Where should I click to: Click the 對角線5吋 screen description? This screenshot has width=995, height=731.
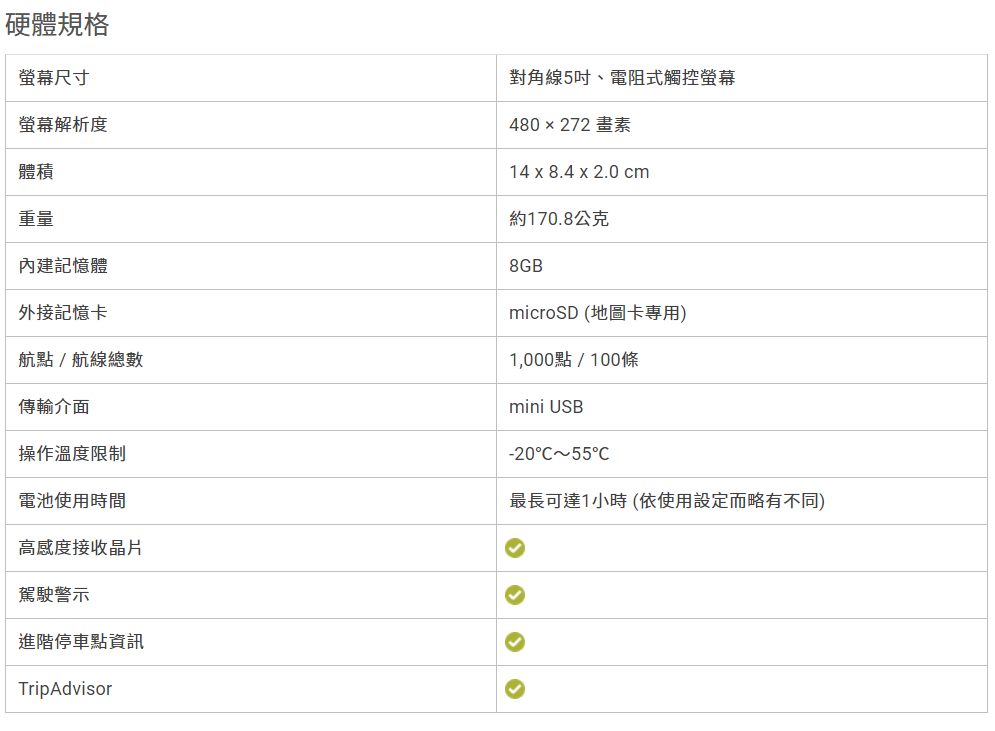click(x=550, y=78)
